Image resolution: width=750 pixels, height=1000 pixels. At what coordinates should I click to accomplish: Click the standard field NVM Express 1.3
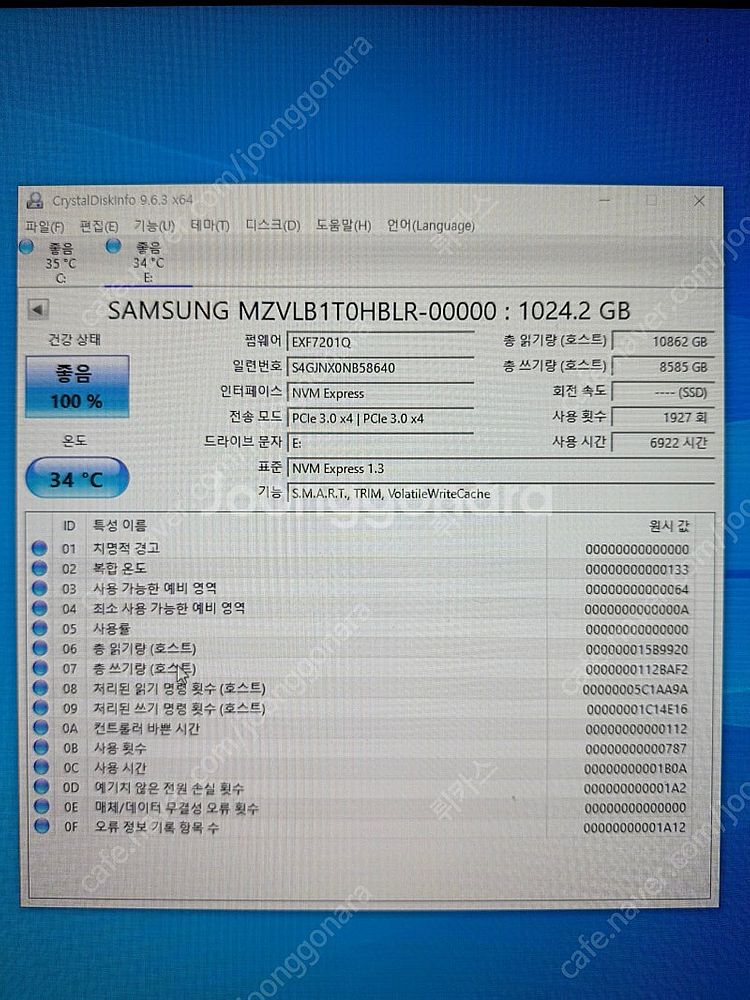(x=501, y=469)
